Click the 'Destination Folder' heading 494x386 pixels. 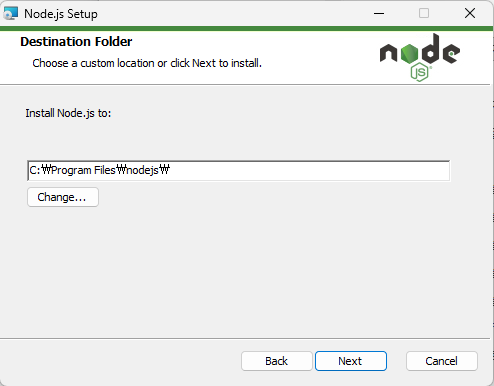pos(76,42)
